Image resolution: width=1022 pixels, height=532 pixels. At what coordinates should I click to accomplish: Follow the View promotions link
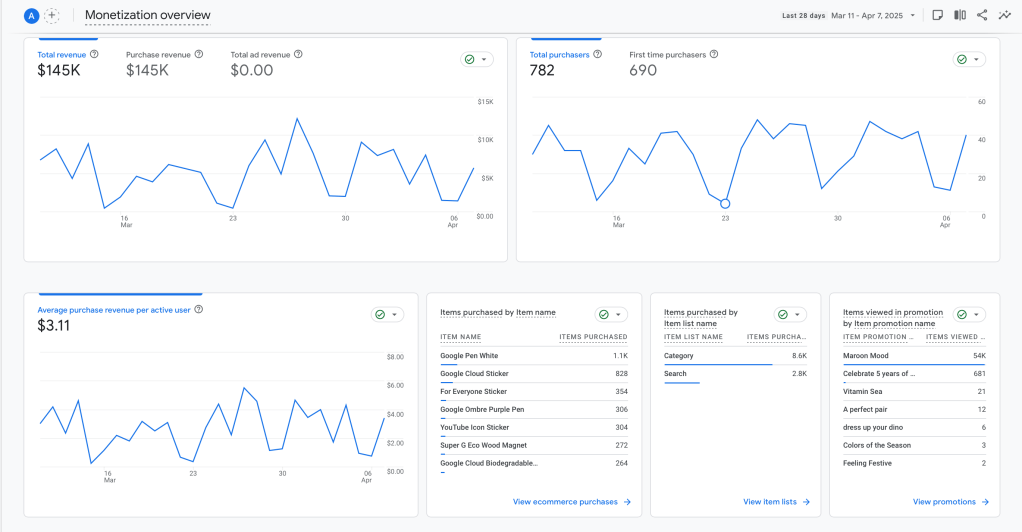point(950,502)
